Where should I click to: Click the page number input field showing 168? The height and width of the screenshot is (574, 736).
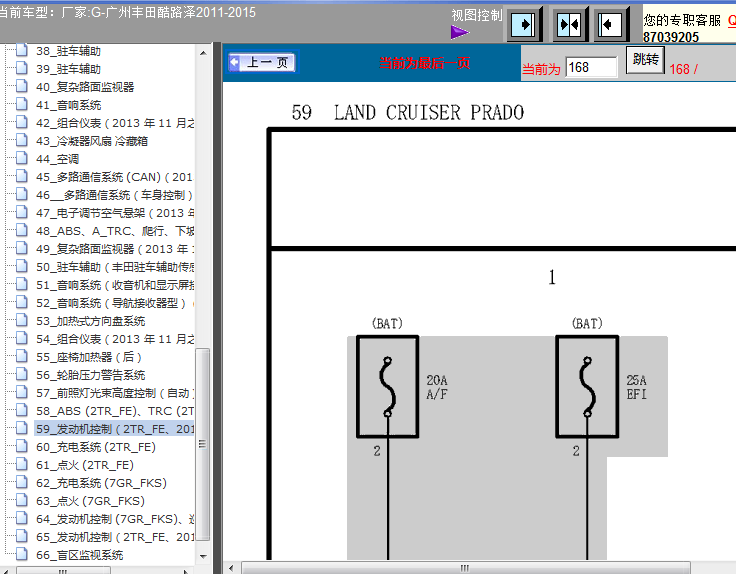click(x=591, y=68)
